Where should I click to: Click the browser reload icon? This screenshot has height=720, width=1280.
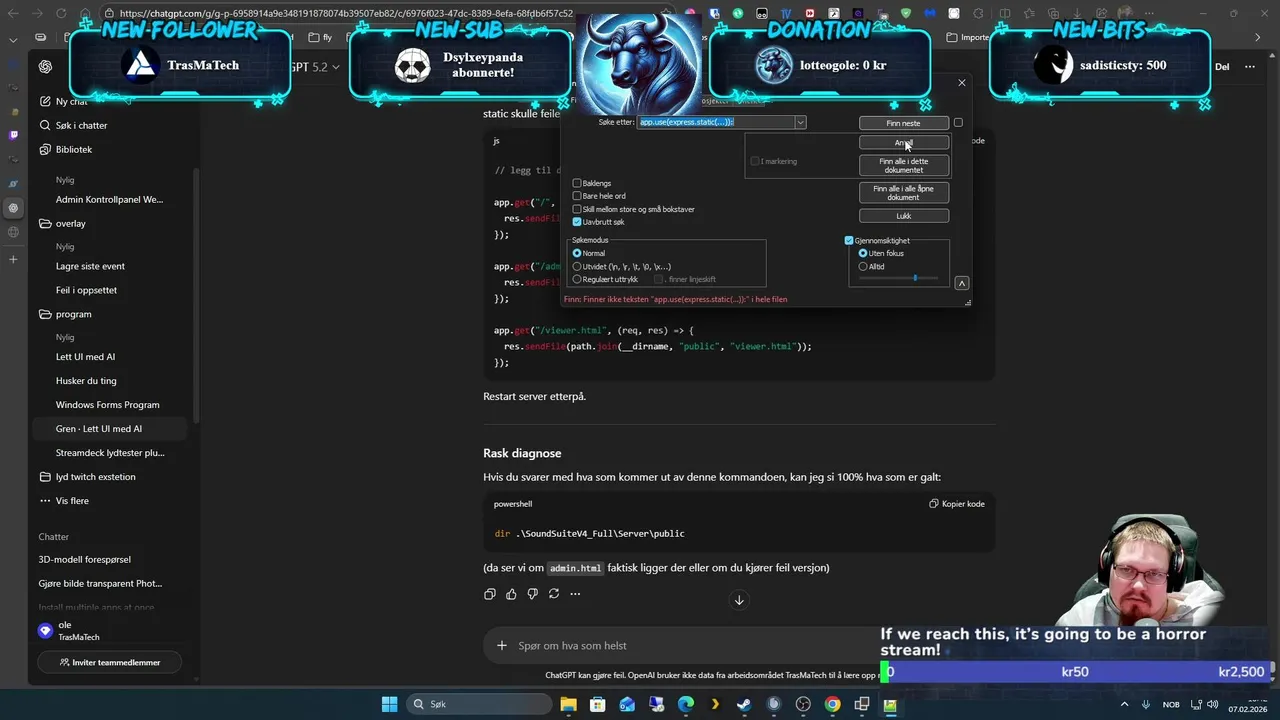(x=61, y=13)
